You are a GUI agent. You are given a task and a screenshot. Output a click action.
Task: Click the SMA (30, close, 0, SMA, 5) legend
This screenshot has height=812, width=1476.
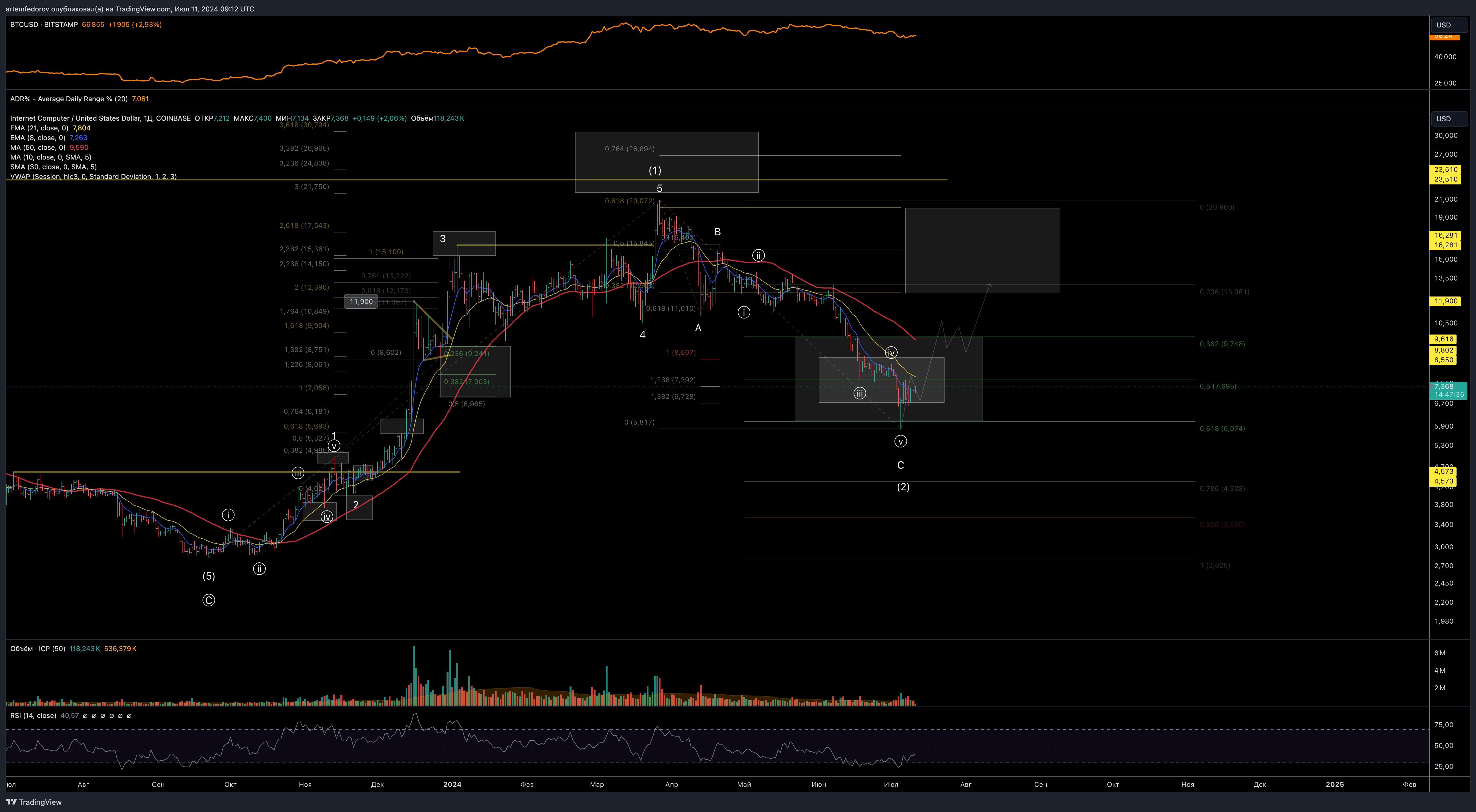pos(53,167)
